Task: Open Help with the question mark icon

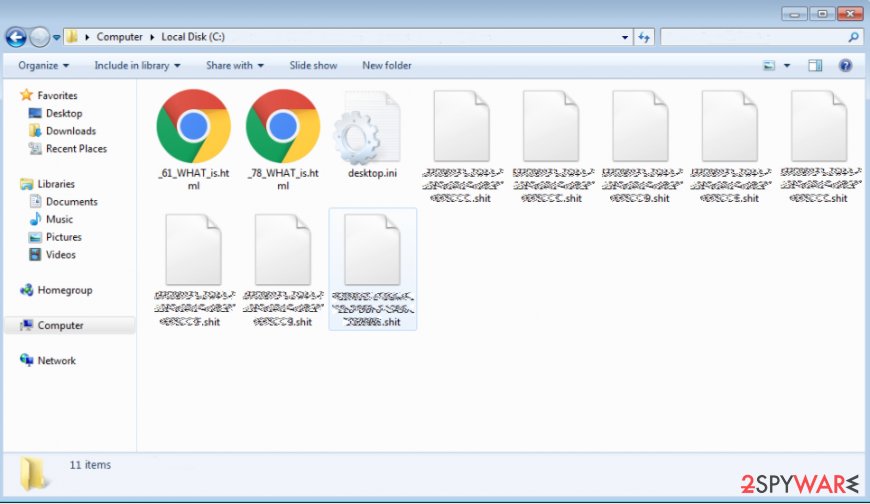Action: (845, 66)
